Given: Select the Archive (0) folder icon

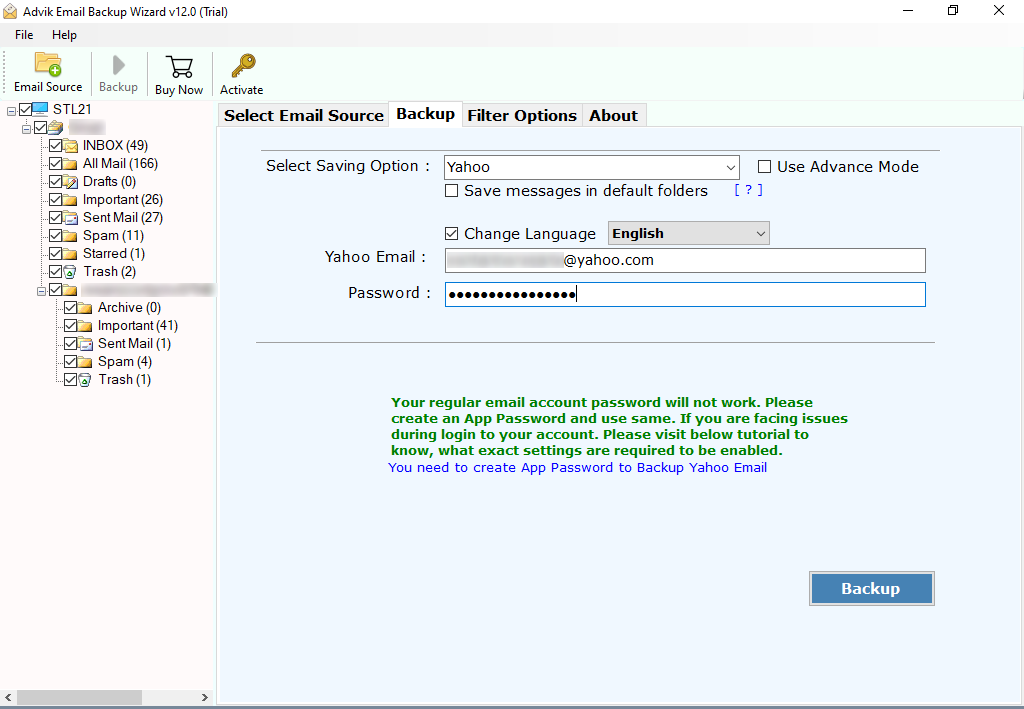Looking at the screenshot, I should pyautogui.click(x=85, y=307).
